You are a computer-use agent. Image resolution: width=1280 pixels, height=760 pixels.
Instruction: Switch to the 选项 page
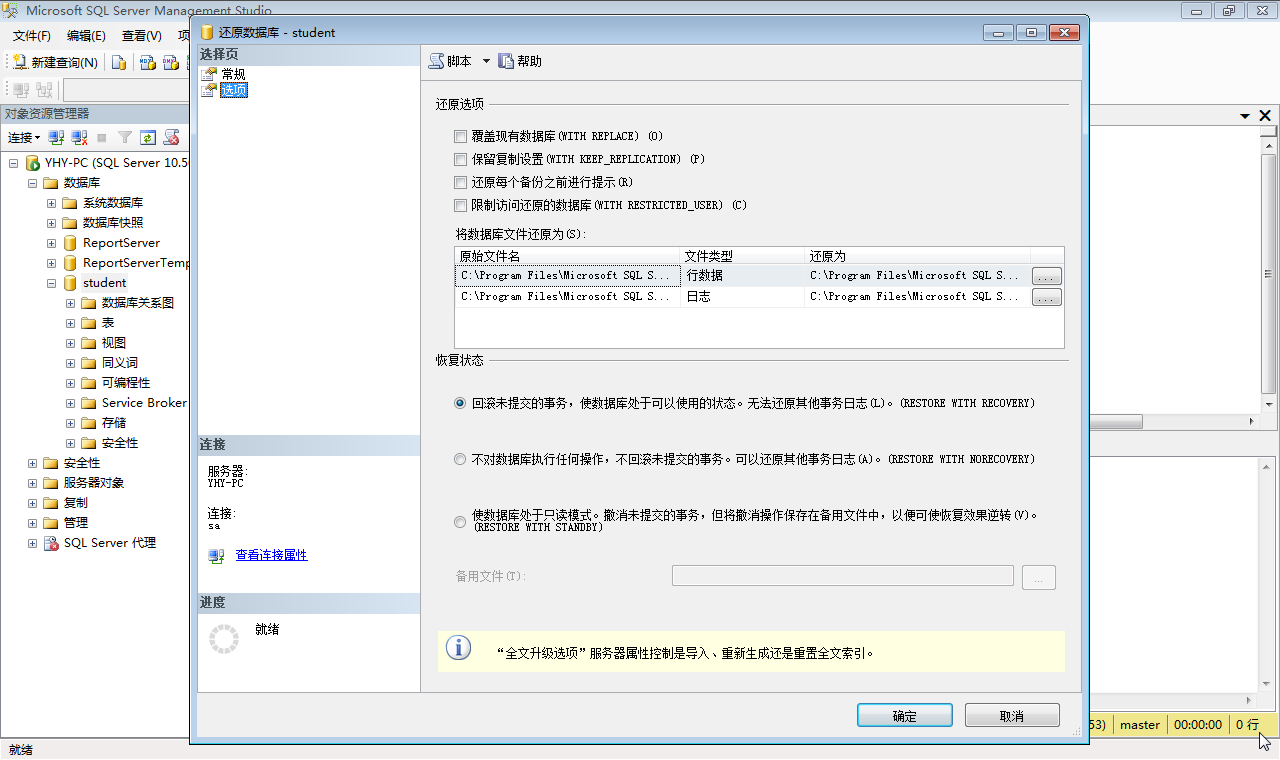pos(234,90)
